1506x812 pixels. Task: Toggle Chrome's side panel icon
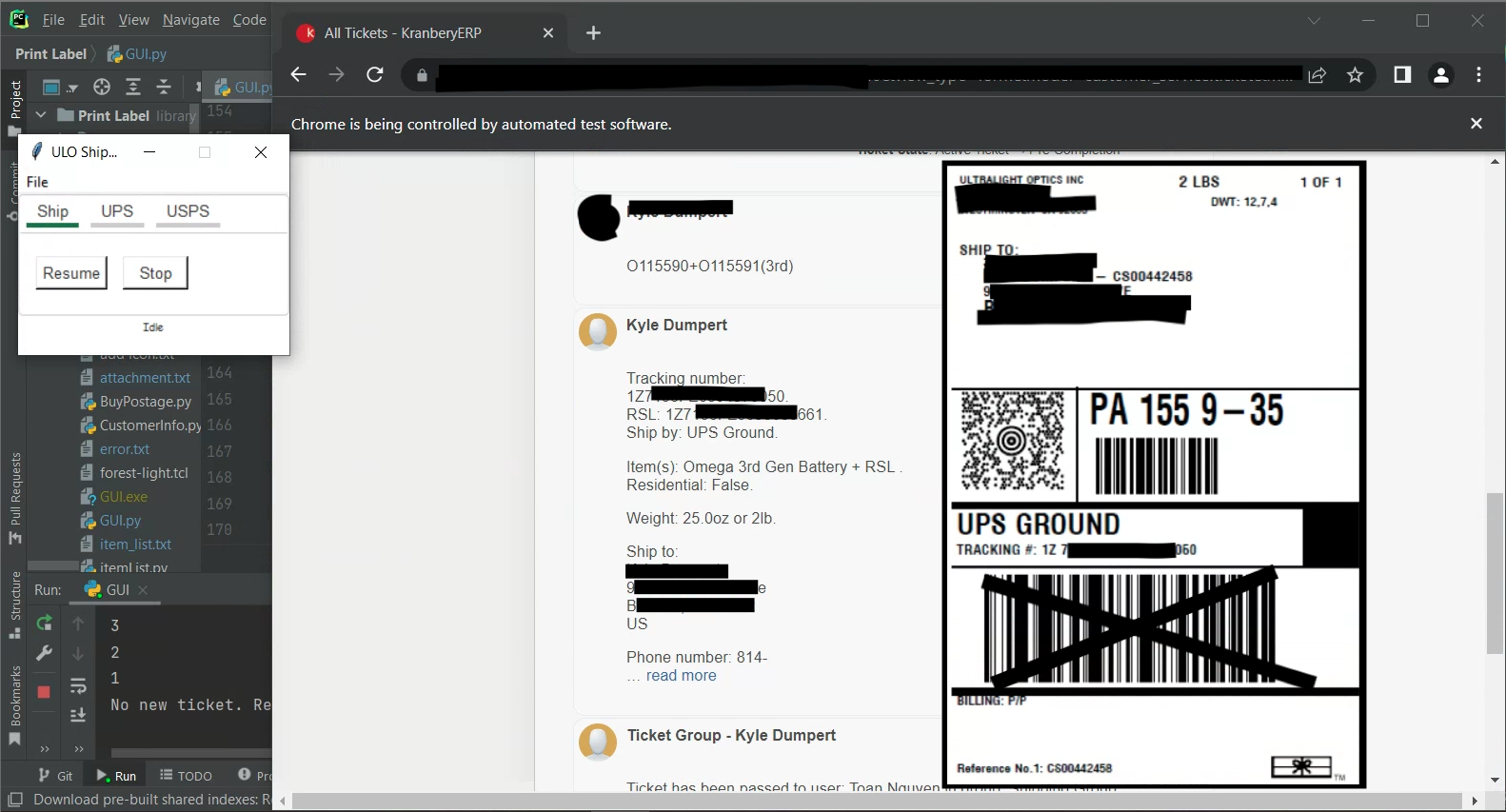1402,75
